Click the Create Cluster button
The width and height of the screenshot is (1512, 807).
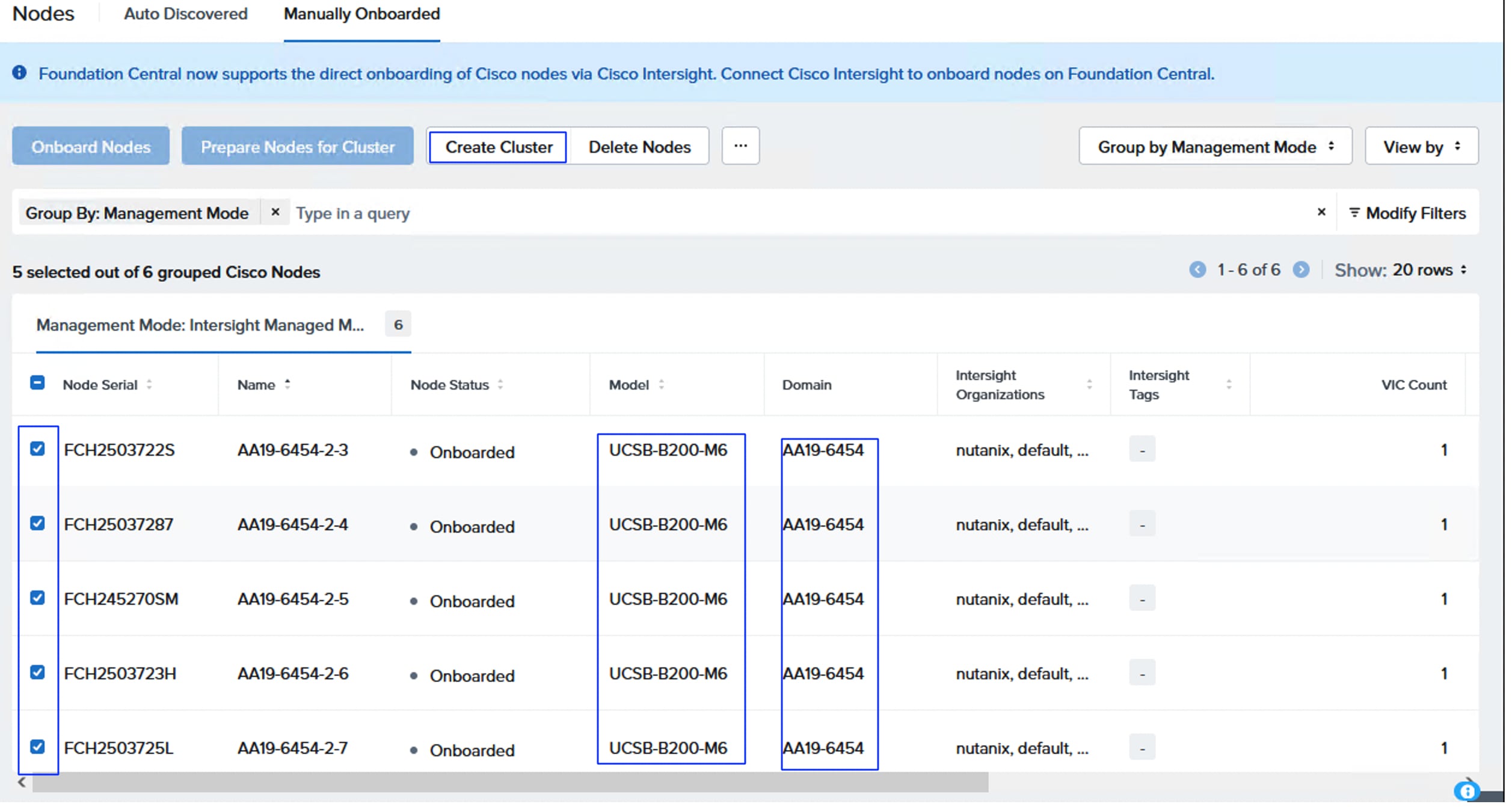[497, 147]
